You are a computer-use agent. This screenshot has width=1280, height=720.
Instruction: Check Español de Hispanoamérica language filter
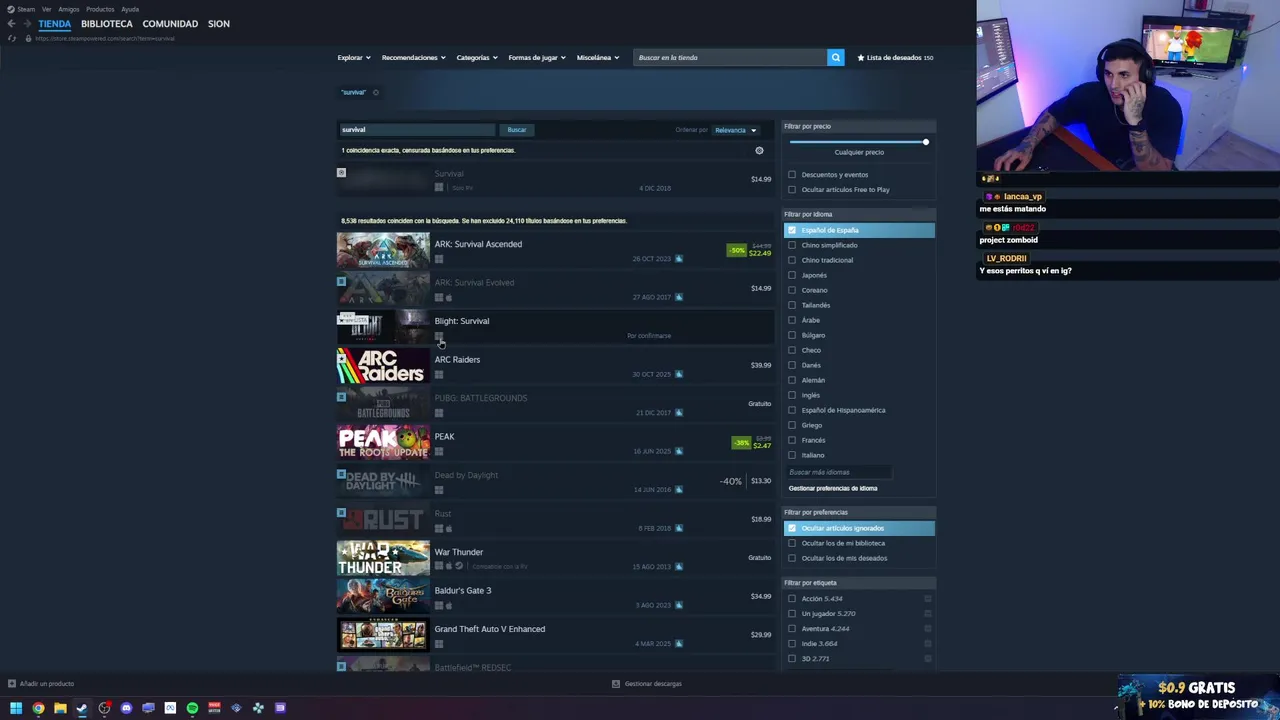point(792,410)
